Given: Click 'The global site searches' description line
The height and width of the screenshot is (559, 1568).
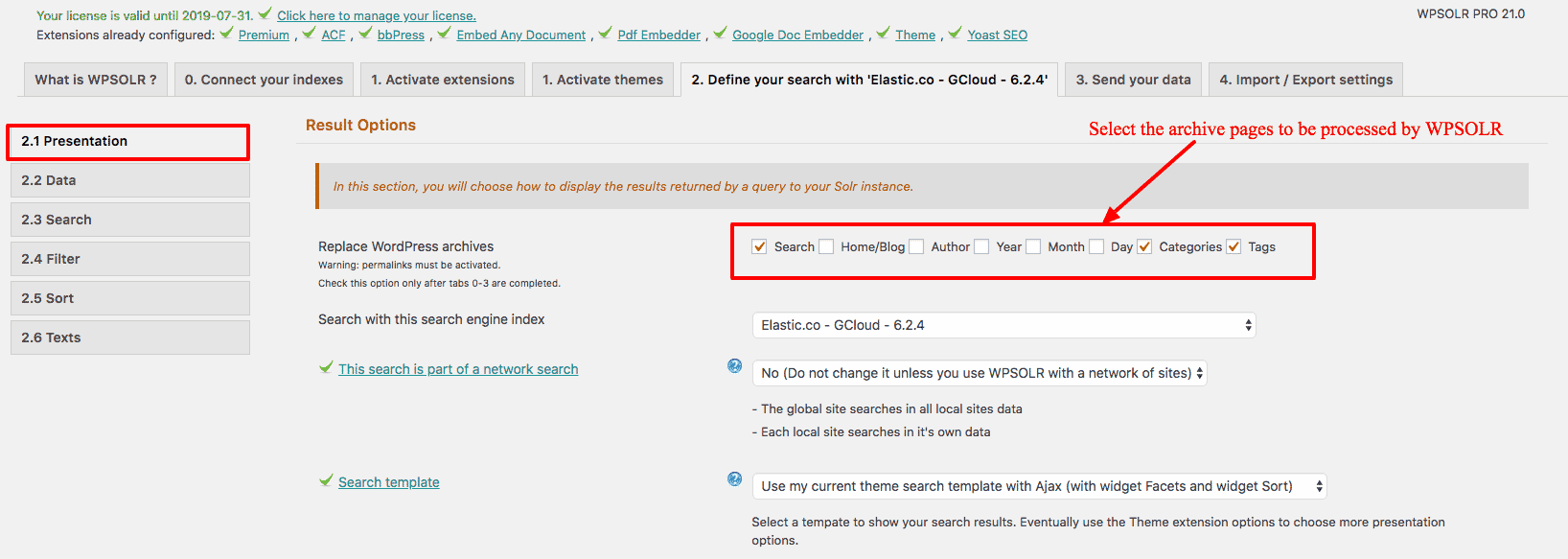Looking at the screenshot, I should (x=888, y=408).
